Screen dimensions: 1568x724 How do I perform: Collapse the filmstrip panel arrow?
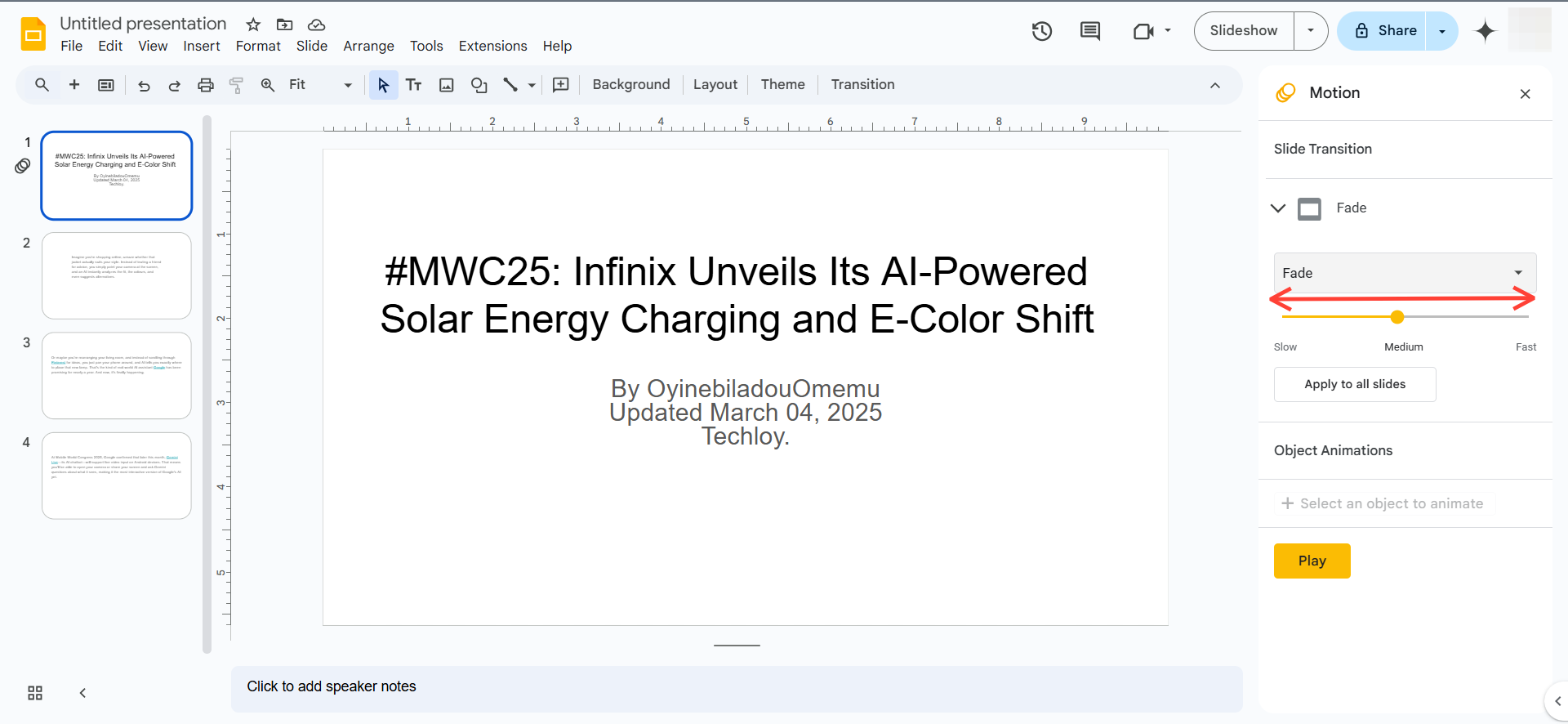[82, 693]
